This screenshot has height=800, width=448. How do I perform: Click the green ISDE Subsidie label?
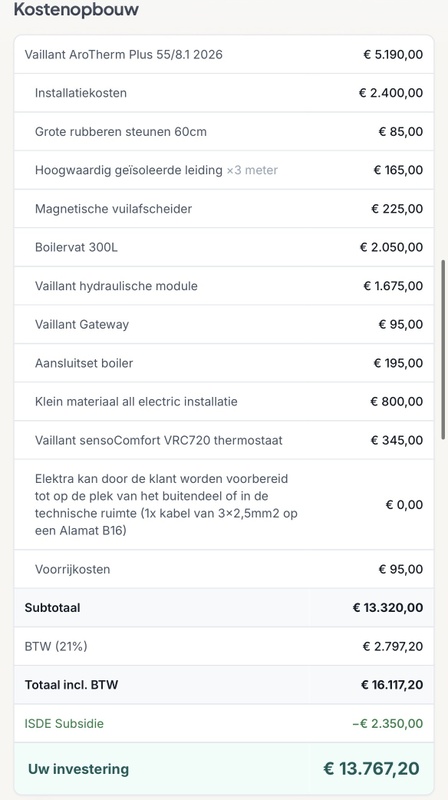[64, 723]
